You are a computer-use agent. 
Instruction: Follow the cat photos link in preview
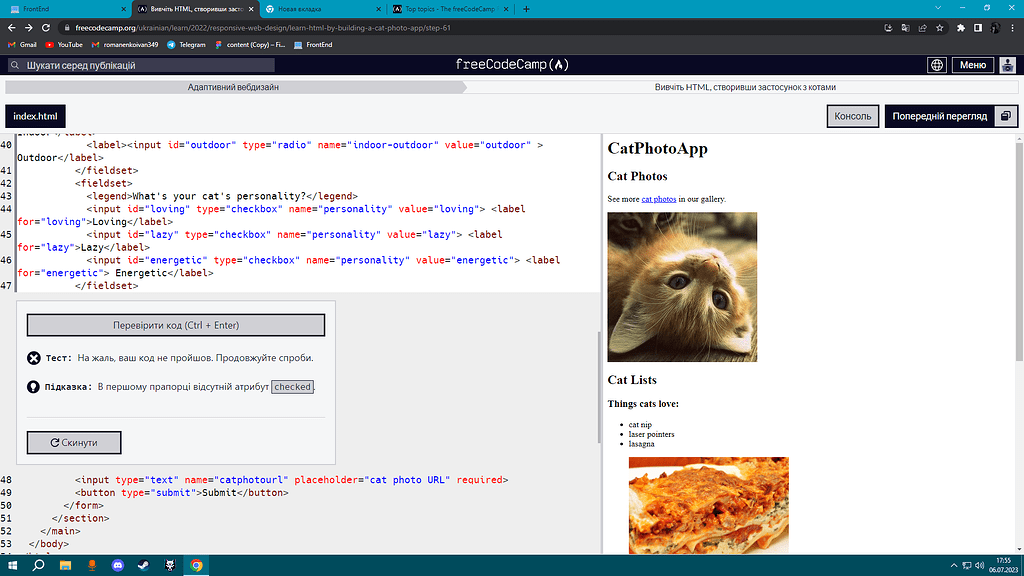(x=661, y=198)
